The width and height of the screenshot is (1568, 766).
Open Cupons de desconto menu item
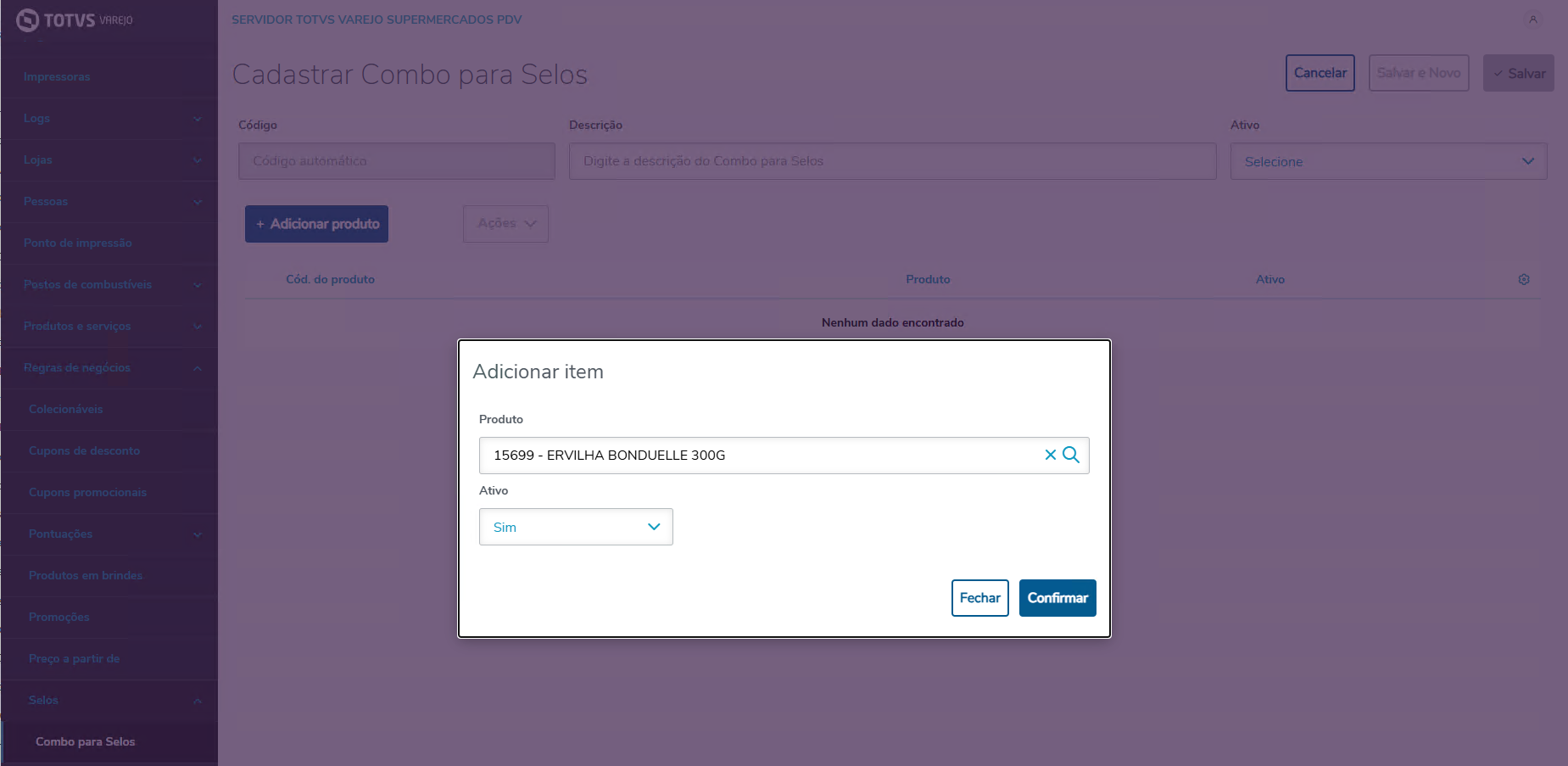click(x=84, y=451)
